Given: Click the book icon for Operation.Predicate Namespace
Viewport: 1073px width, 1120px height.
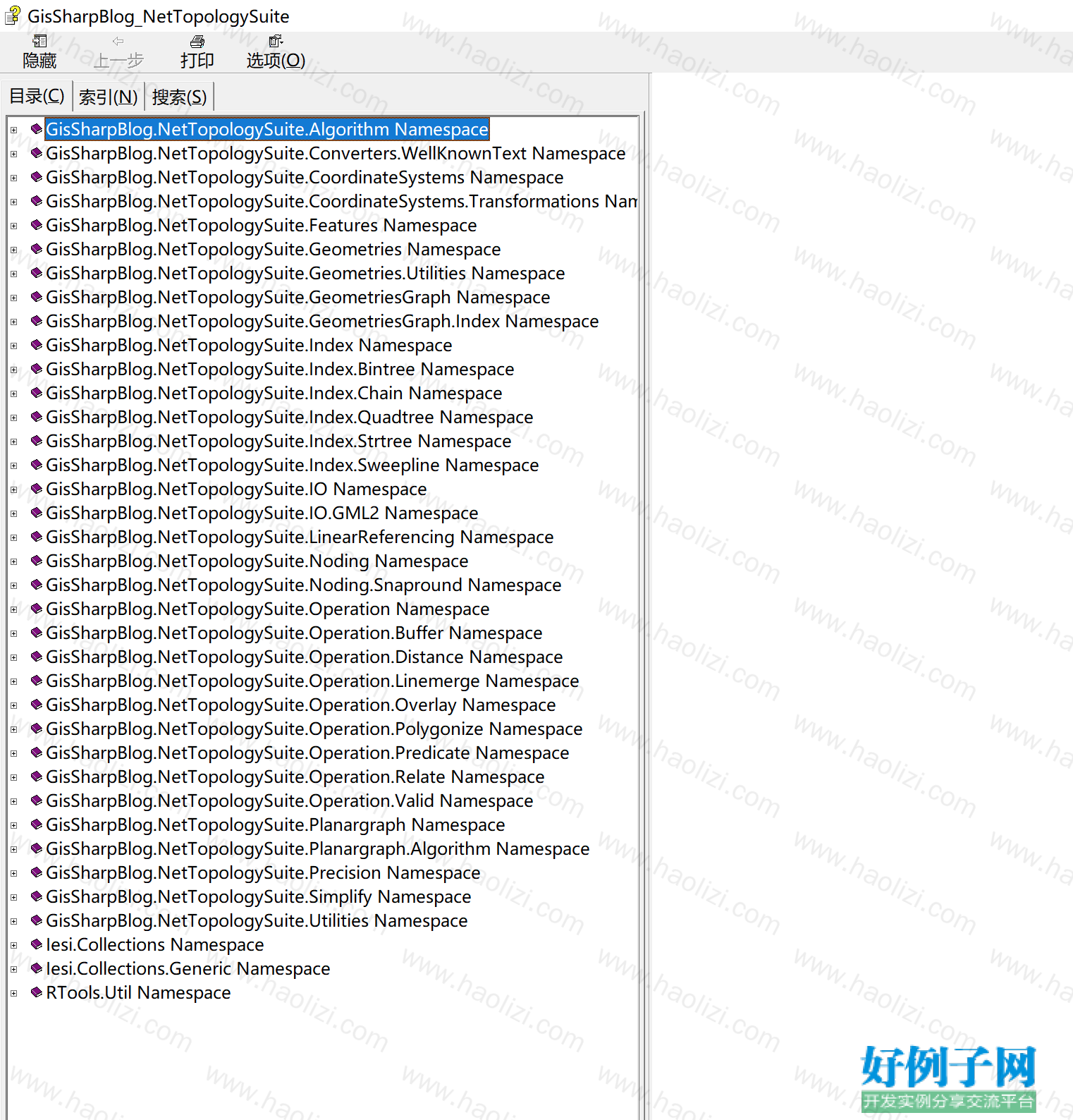Looking at the screenshot, I should point(37,753).
